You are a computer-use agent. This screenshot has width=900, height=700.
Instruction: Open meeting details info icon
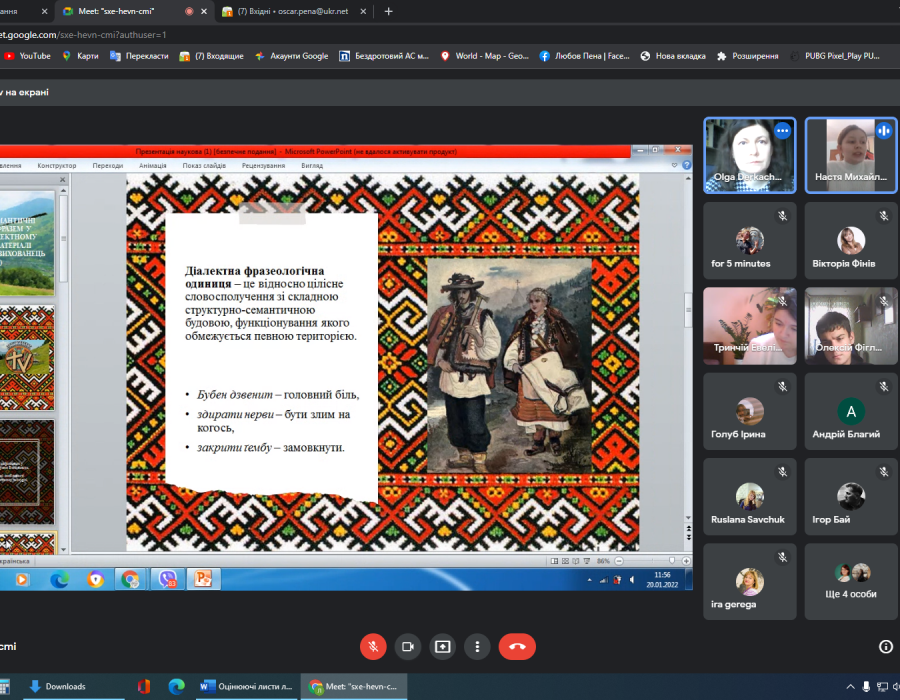coord(885,647)
